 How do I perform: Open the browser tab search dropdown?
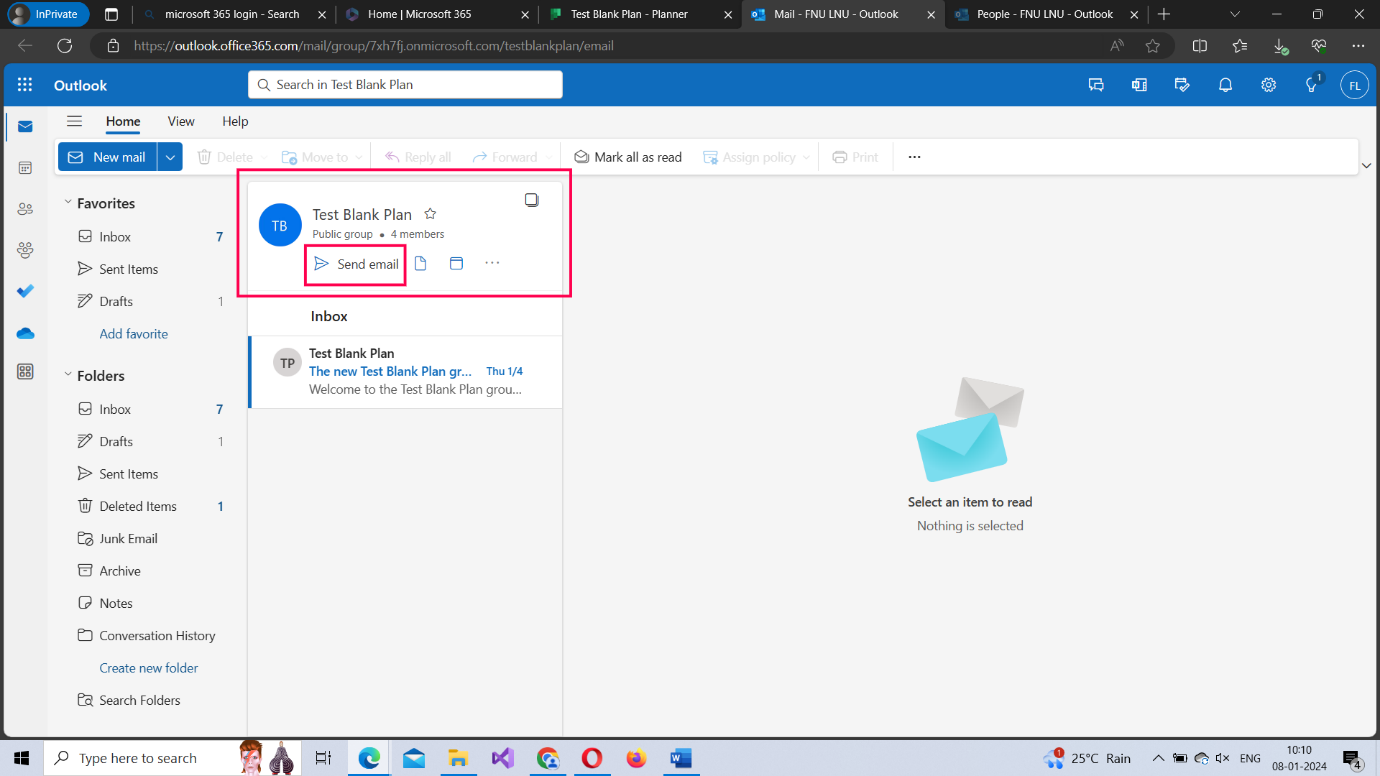(x=1235, y=14)
